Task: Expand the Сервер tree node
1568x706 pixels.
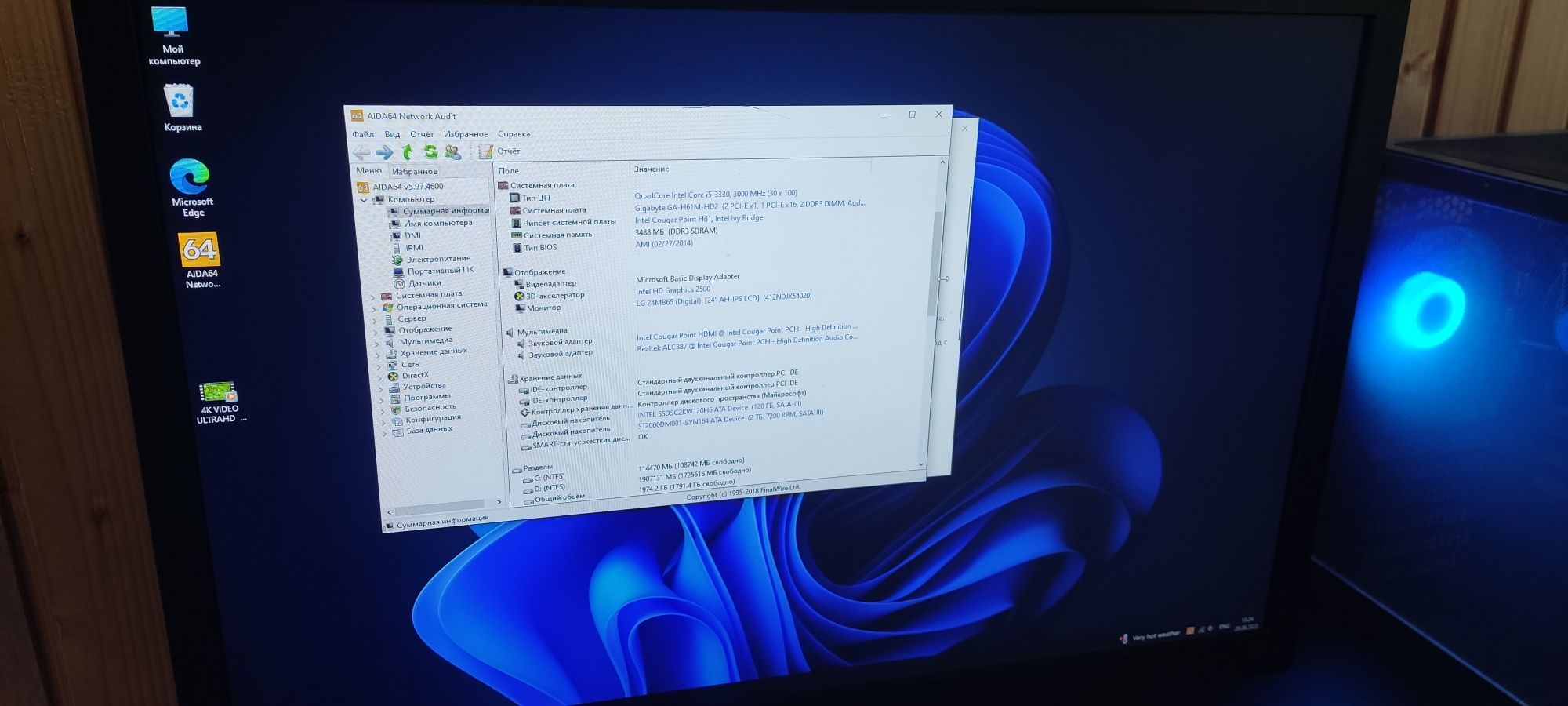Action: [x=376, y=320]
